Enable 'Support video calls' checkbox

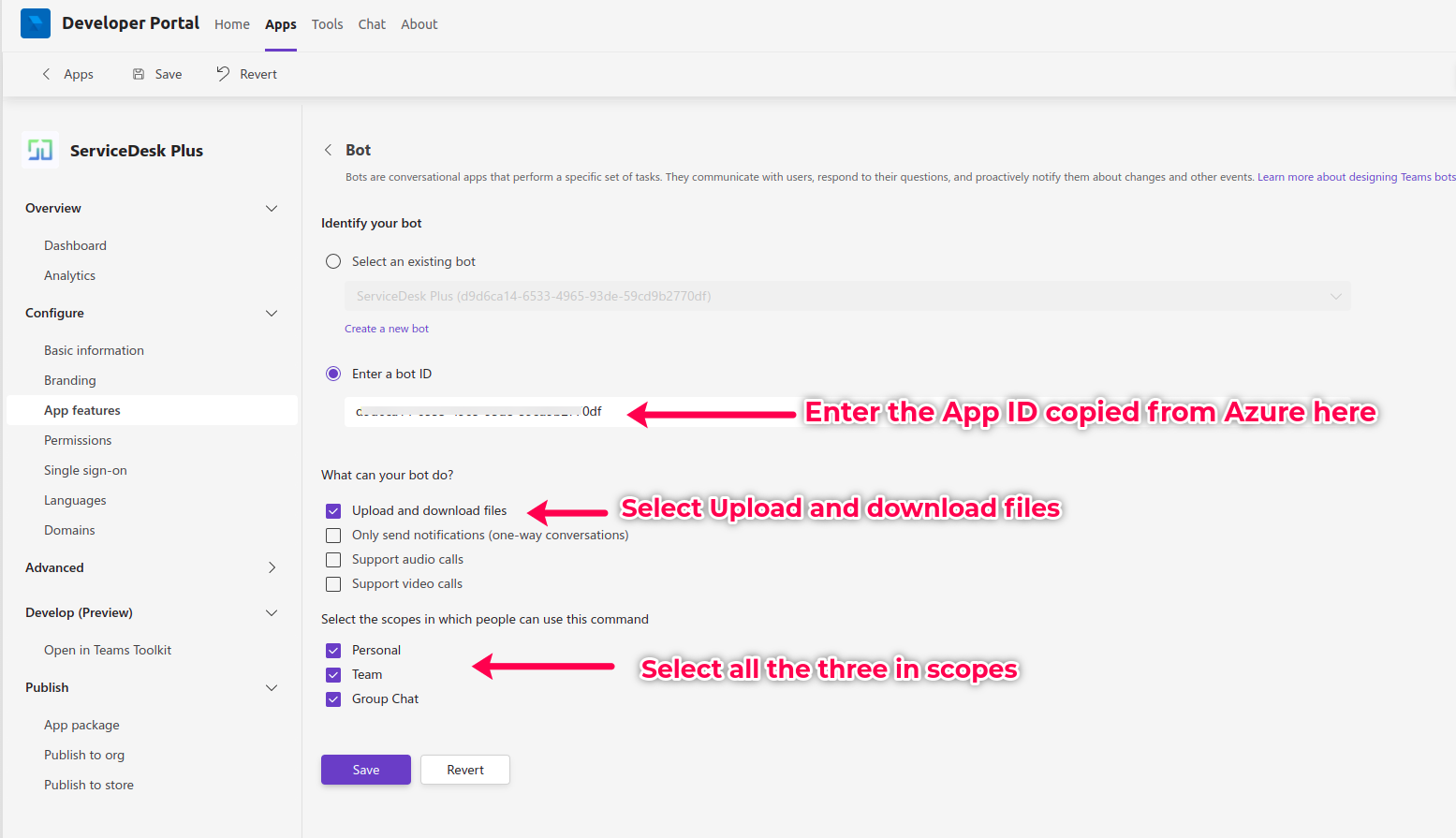tap(333, 584)
